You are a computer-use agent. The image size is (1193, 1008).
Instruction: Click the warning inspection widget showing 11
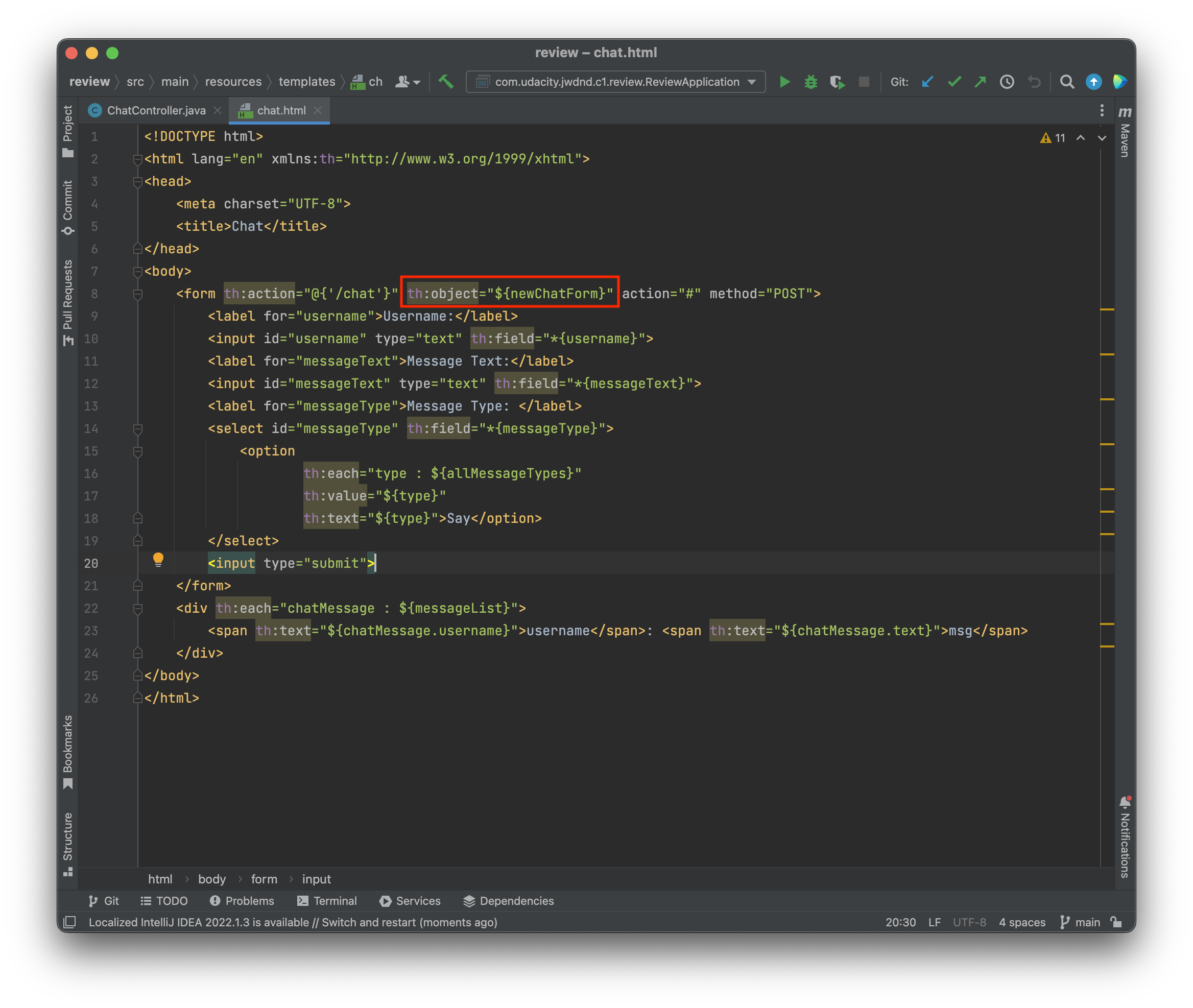coord(1053,138)
